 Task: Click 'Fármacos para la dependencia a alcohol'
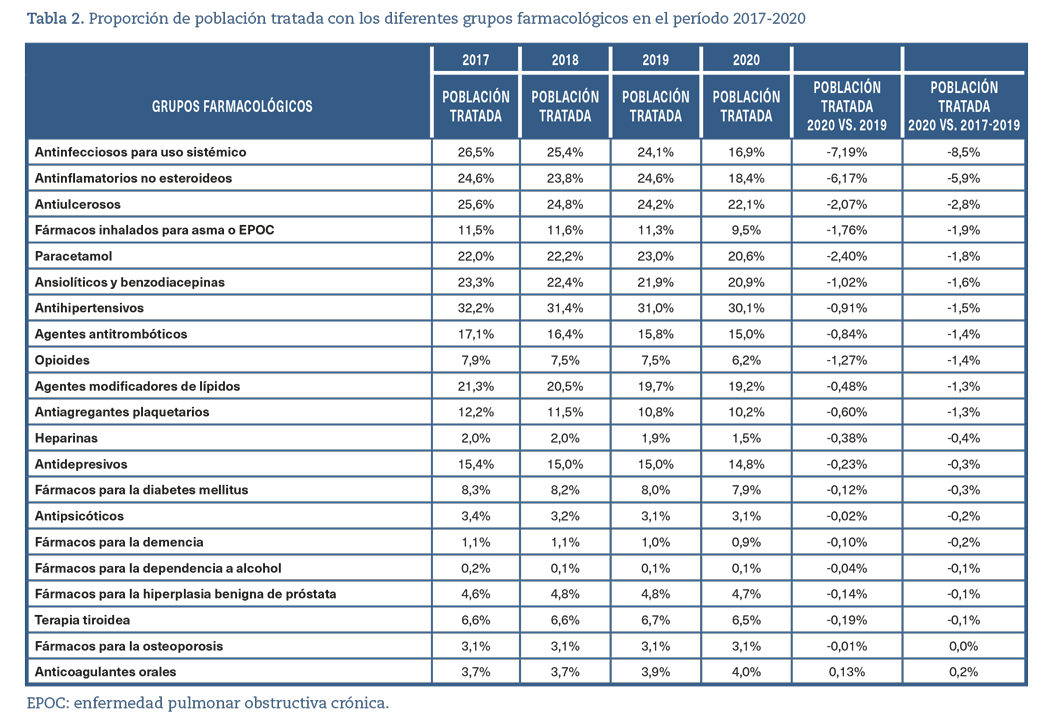click(158, 568)
